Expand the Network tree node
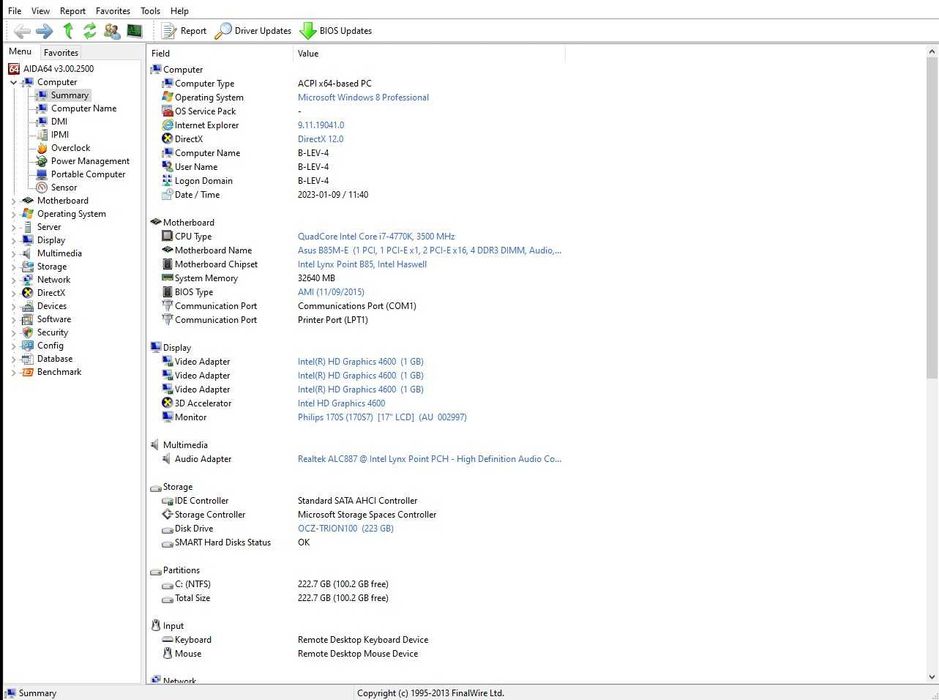 coord(13,280)
